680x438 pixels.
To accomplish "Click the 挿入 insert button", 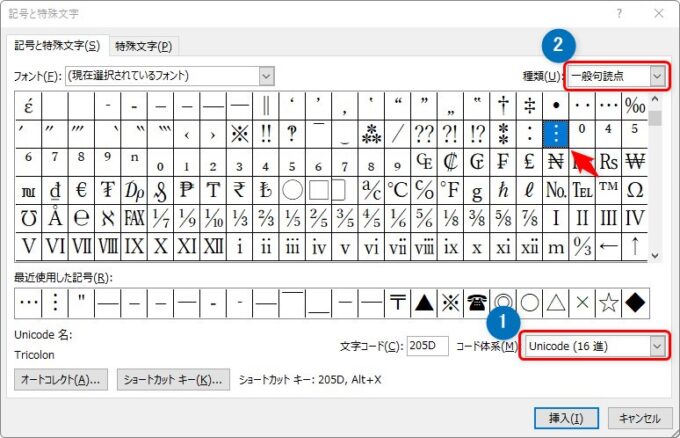I will coord(568,418).
